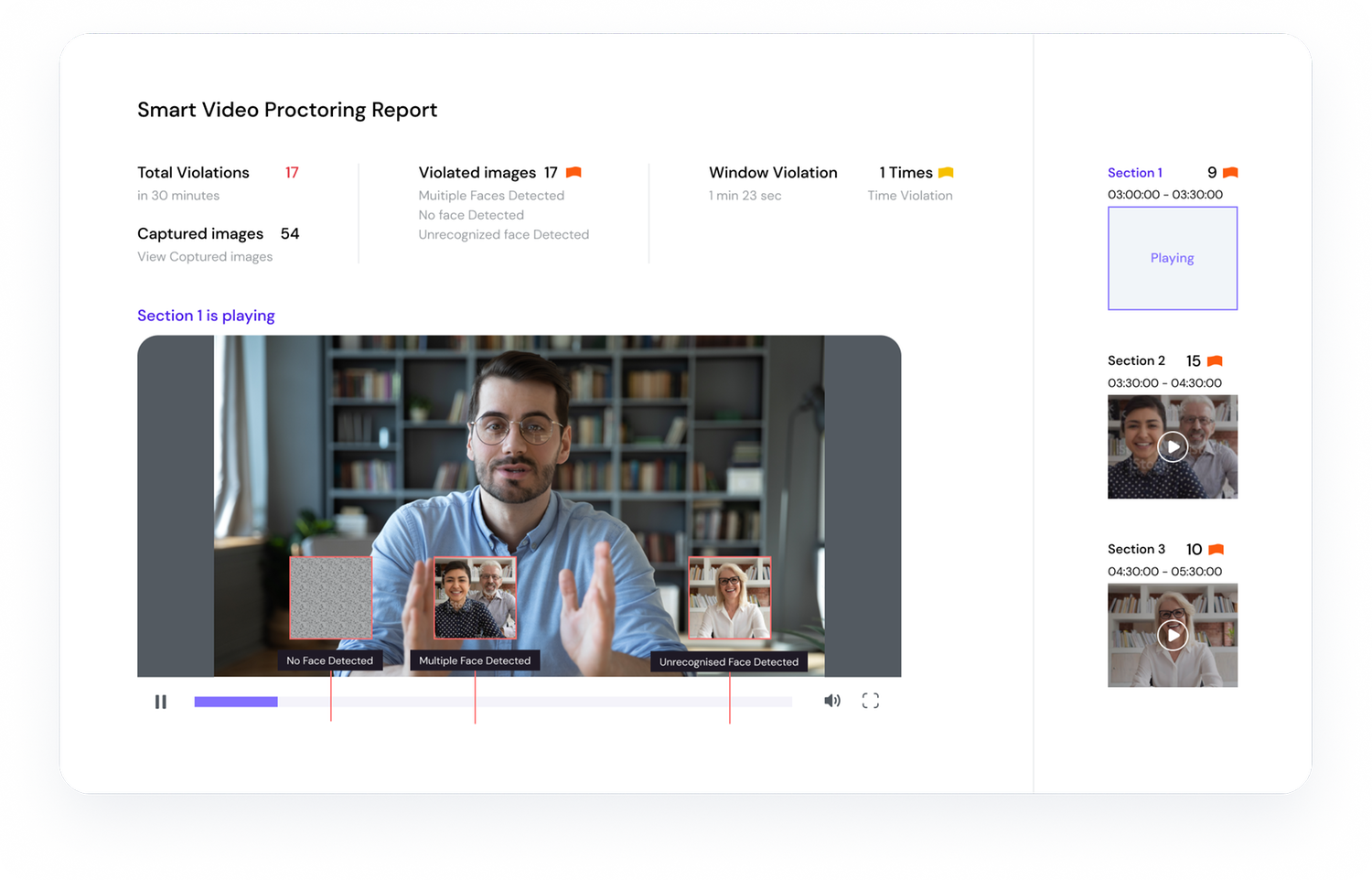Screen dimensions: 1372x880
Task: Play the Section 3 video thumbnail
Action: click(1173, 635)
